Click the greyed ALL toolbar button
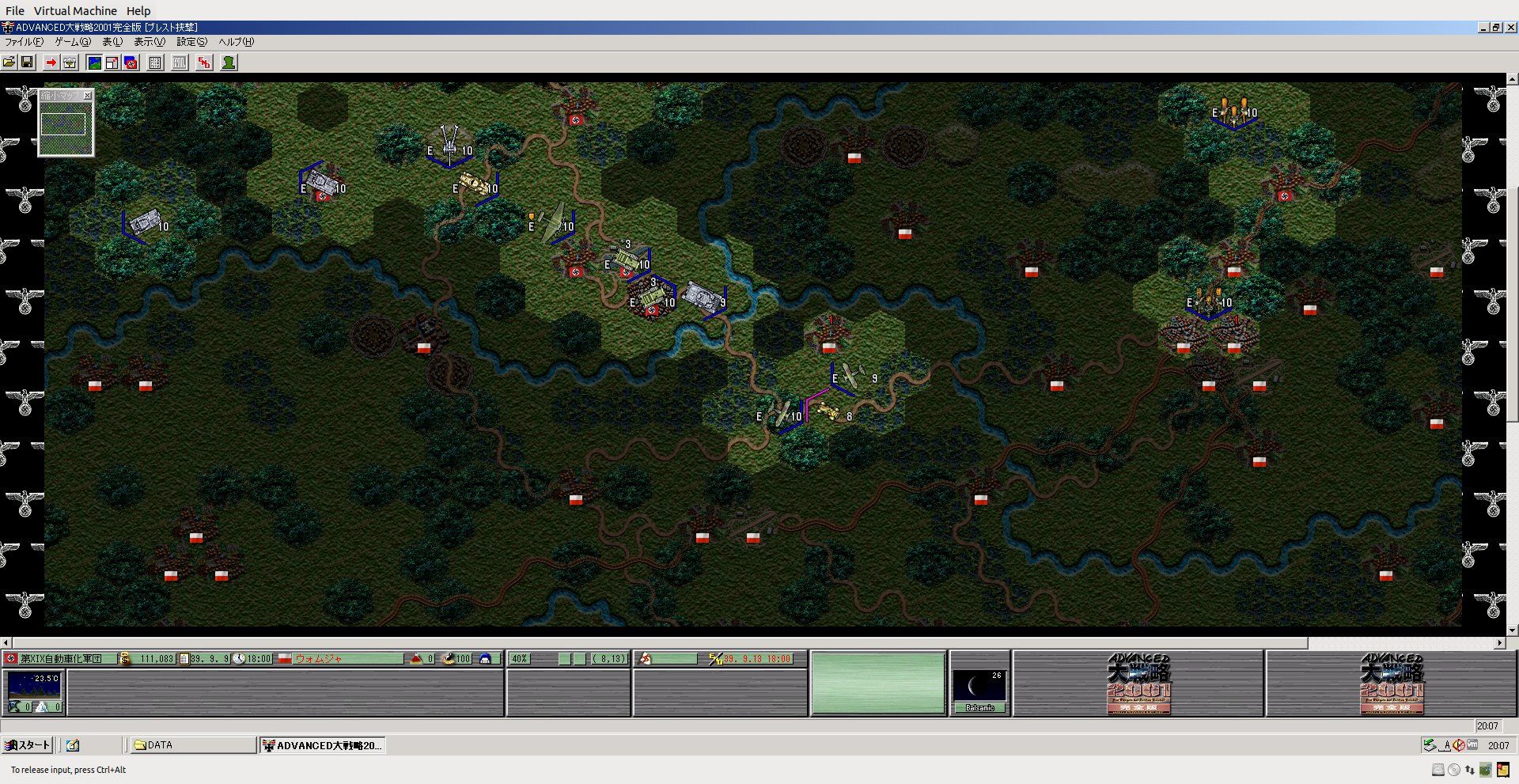The image size is (1519, 784). coord(180,62)
